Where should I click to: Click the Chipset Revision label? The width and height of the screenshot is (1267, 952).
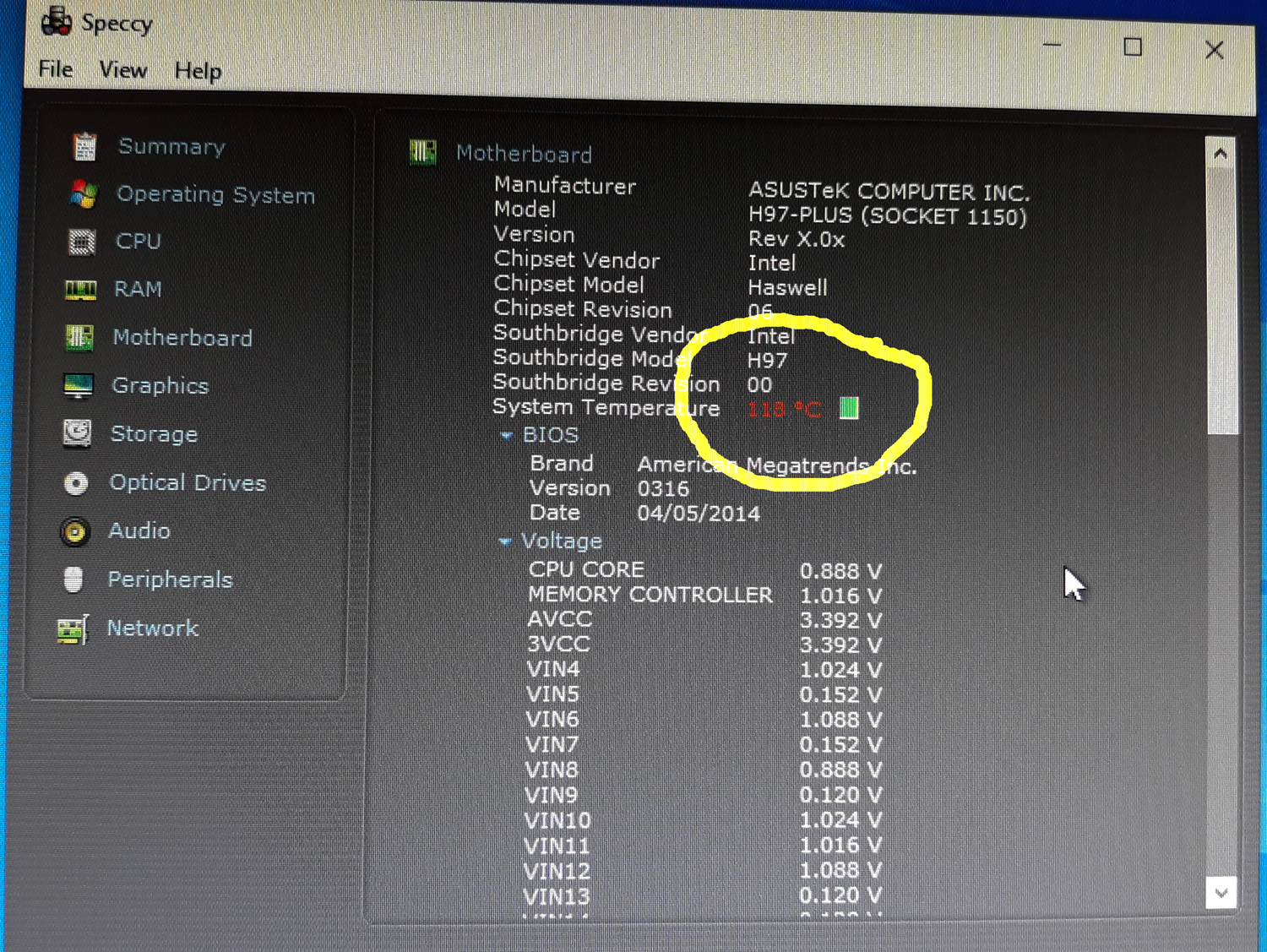(x=583, y=309)
